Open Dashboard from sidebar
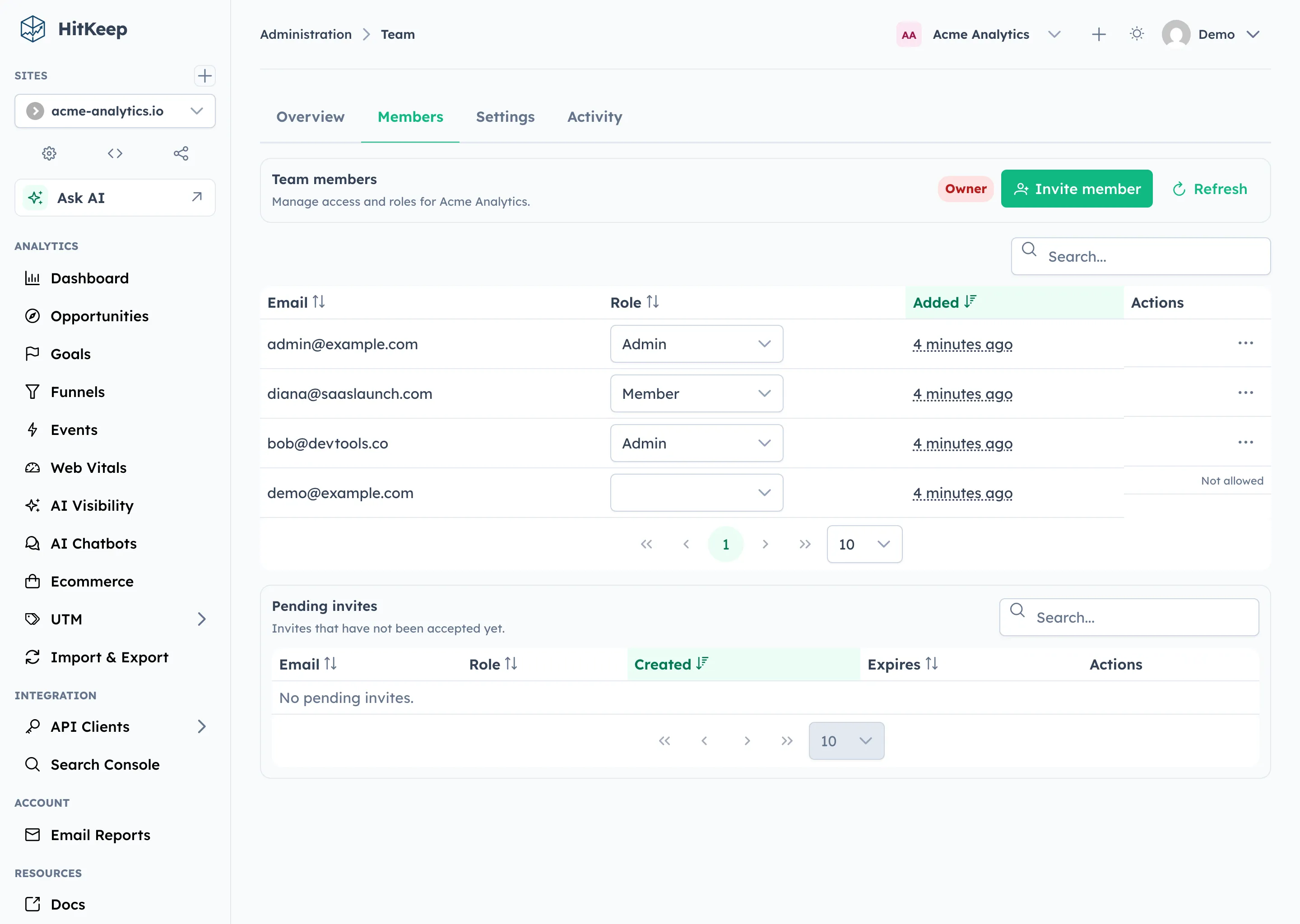Image resolution: width=1300 pixels, height=924 pixels. pyautogui.click(x=115, y=278)
